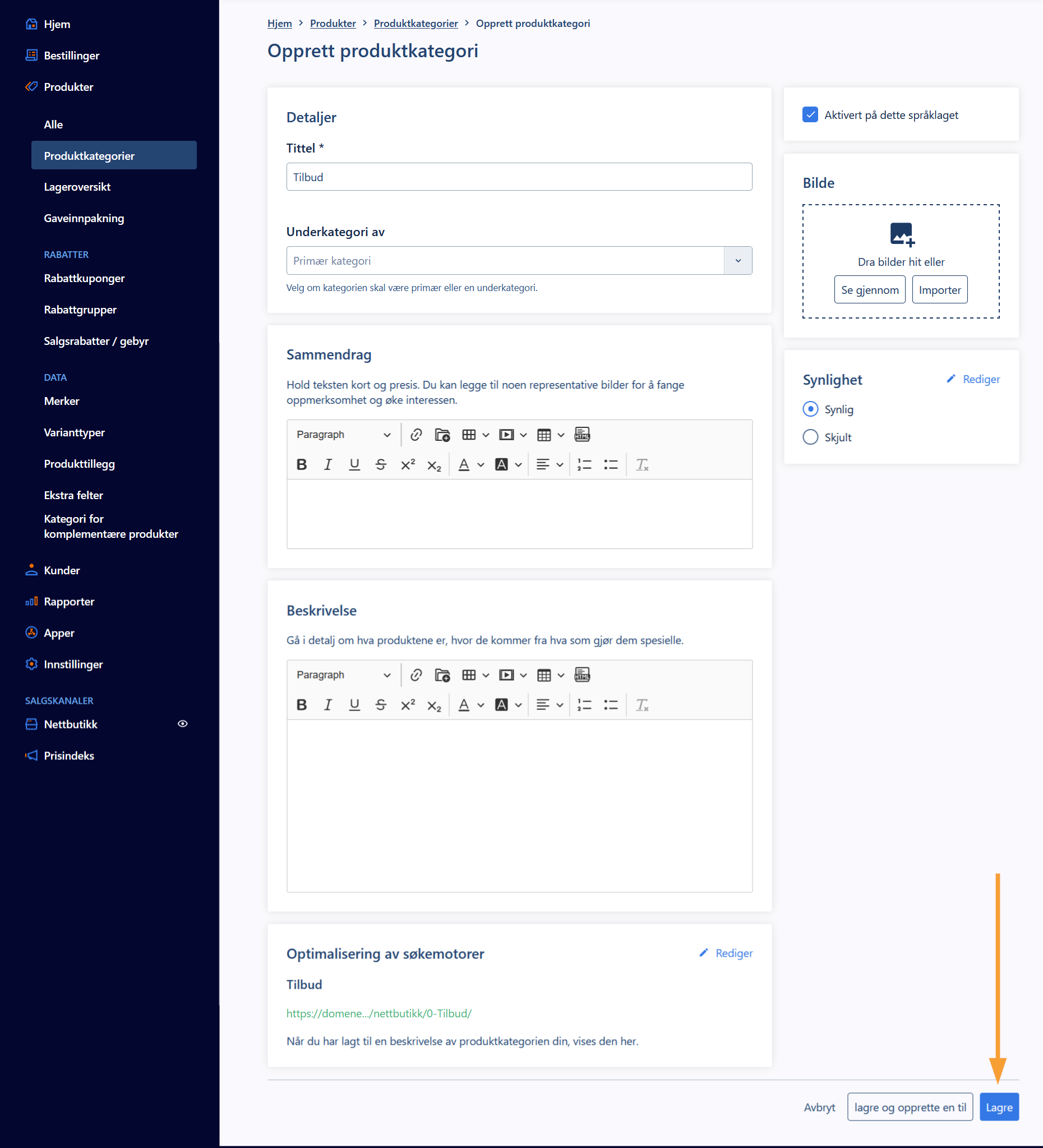1043x1148 pixels.
Task: Click Bold icon in Beskrivelse editor
Action: (302, 705)
